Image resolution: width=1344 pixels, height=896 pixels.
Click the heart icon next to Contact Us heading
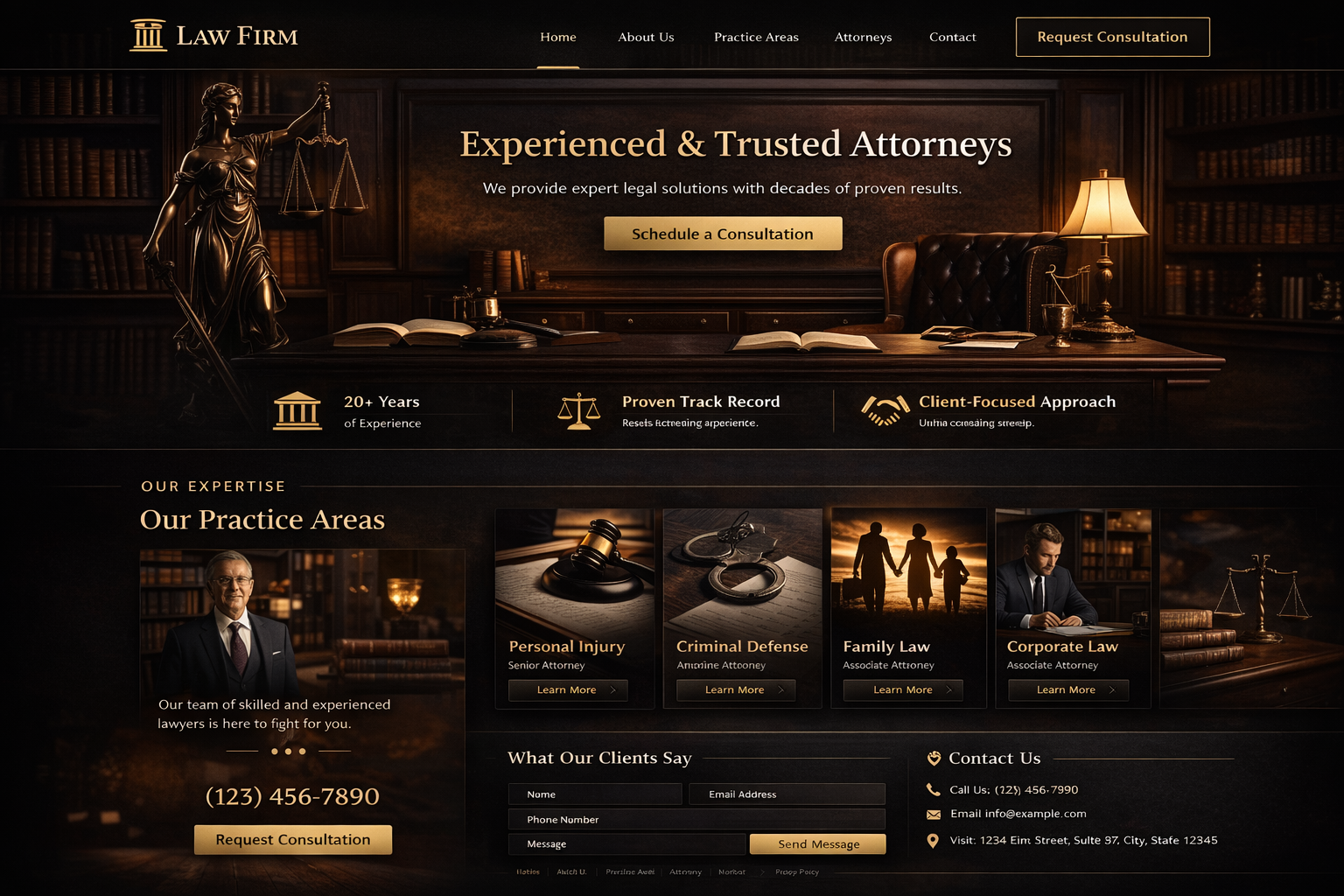[934, 758]
